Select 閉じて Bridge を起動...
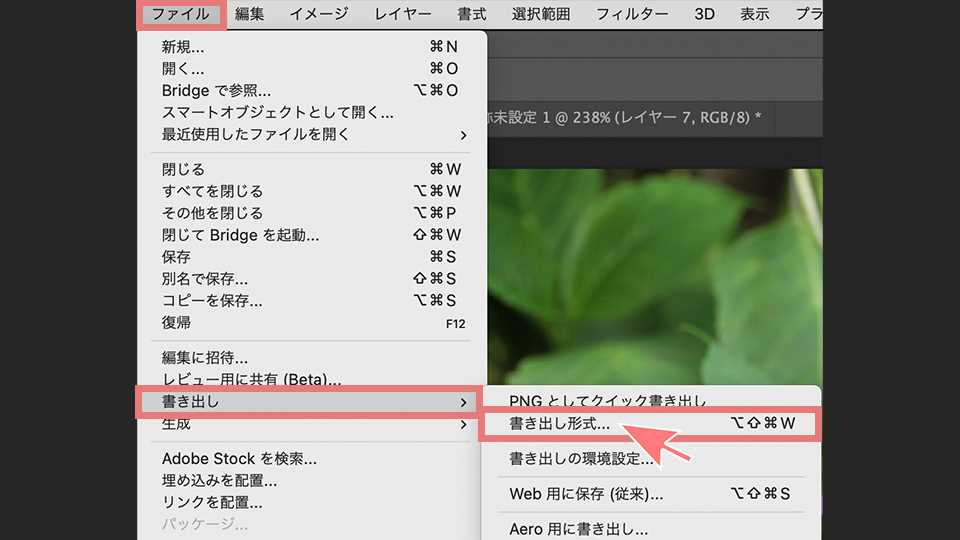 tap(312, 235)
